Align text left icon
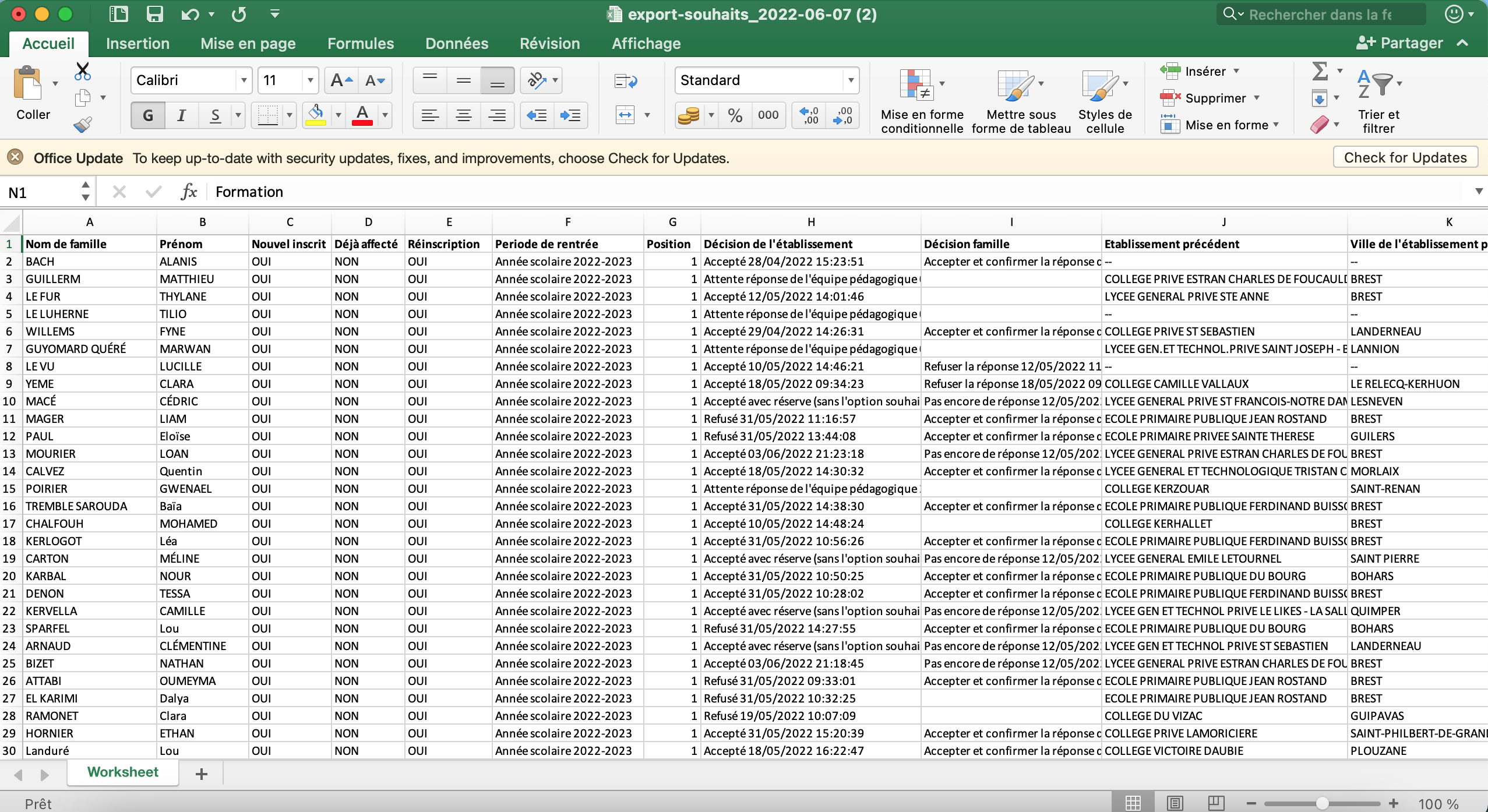 [x=430, y=115]
